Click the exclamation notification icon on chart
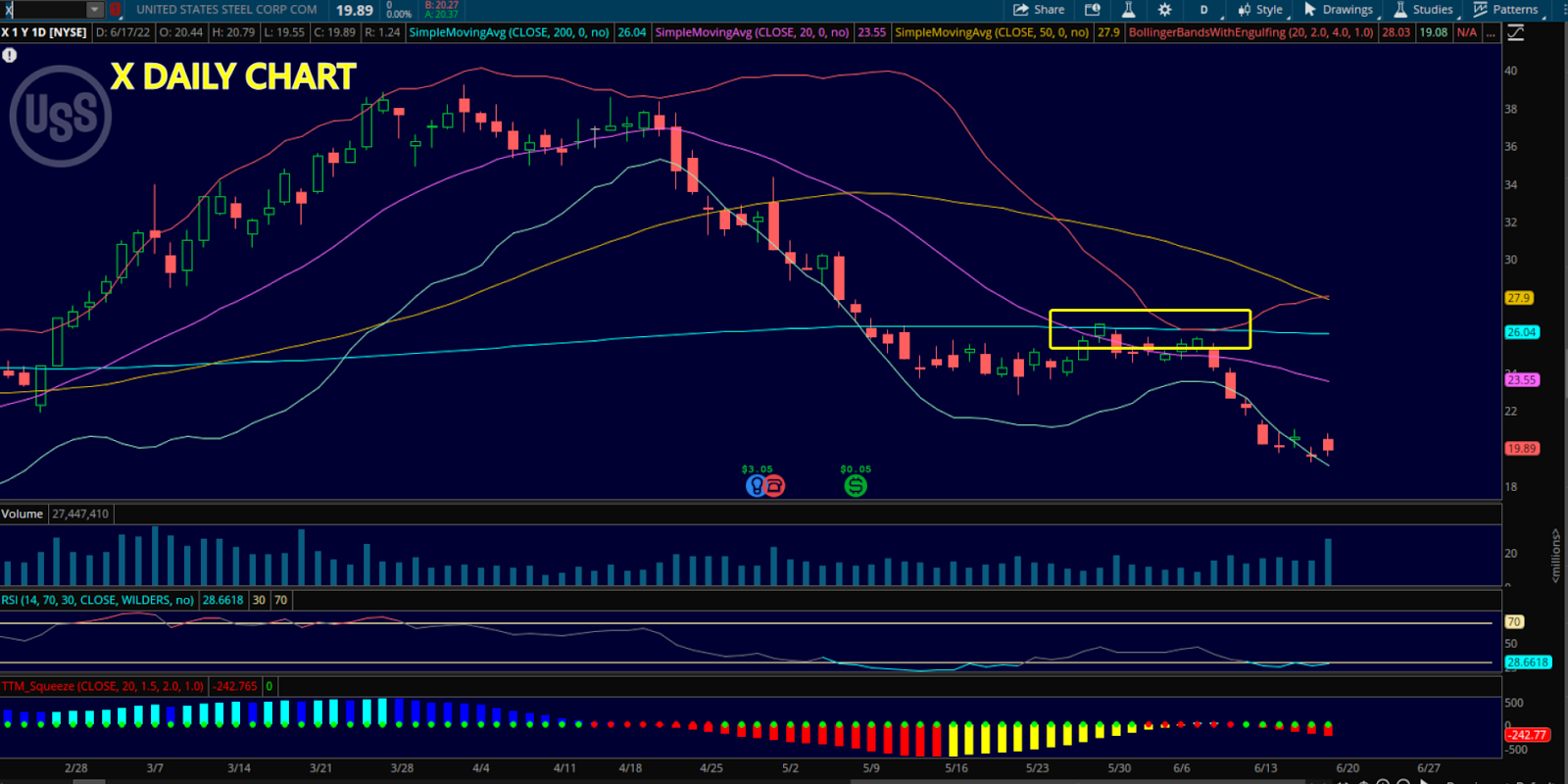 click(9, 55)
